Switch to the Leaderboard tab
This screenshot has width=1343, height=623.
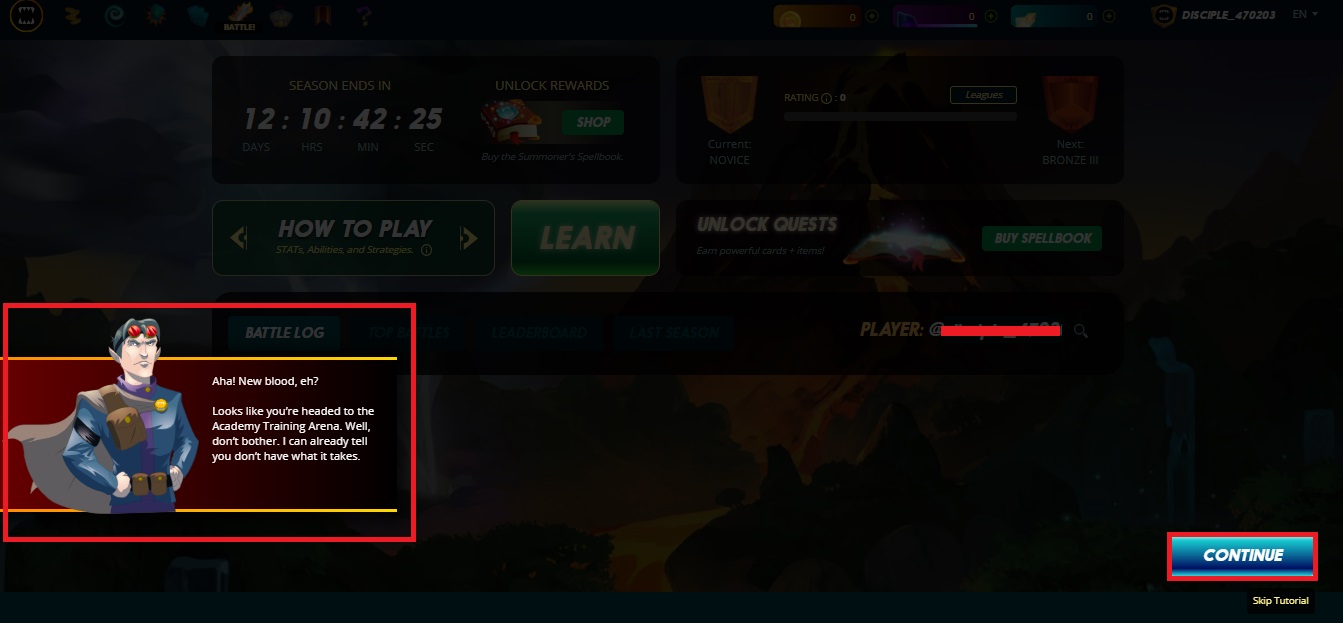coord(538,333)
